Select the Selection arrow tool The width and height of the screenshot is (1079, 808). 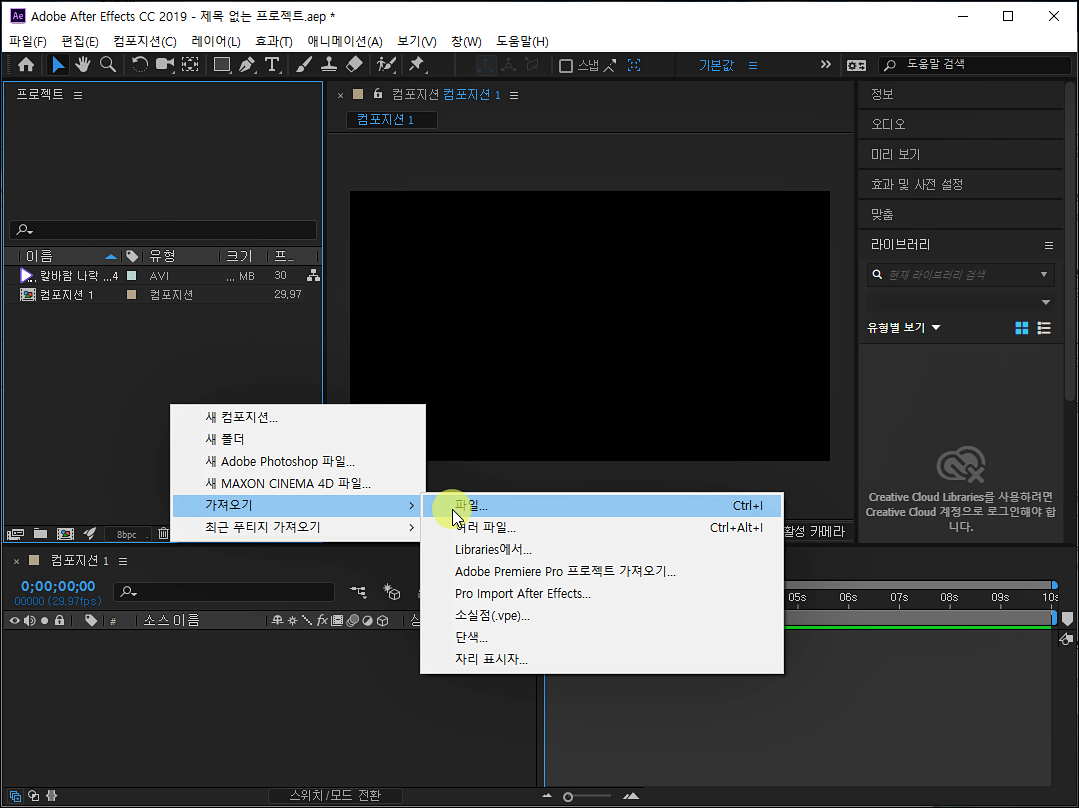tap(58, 65)
